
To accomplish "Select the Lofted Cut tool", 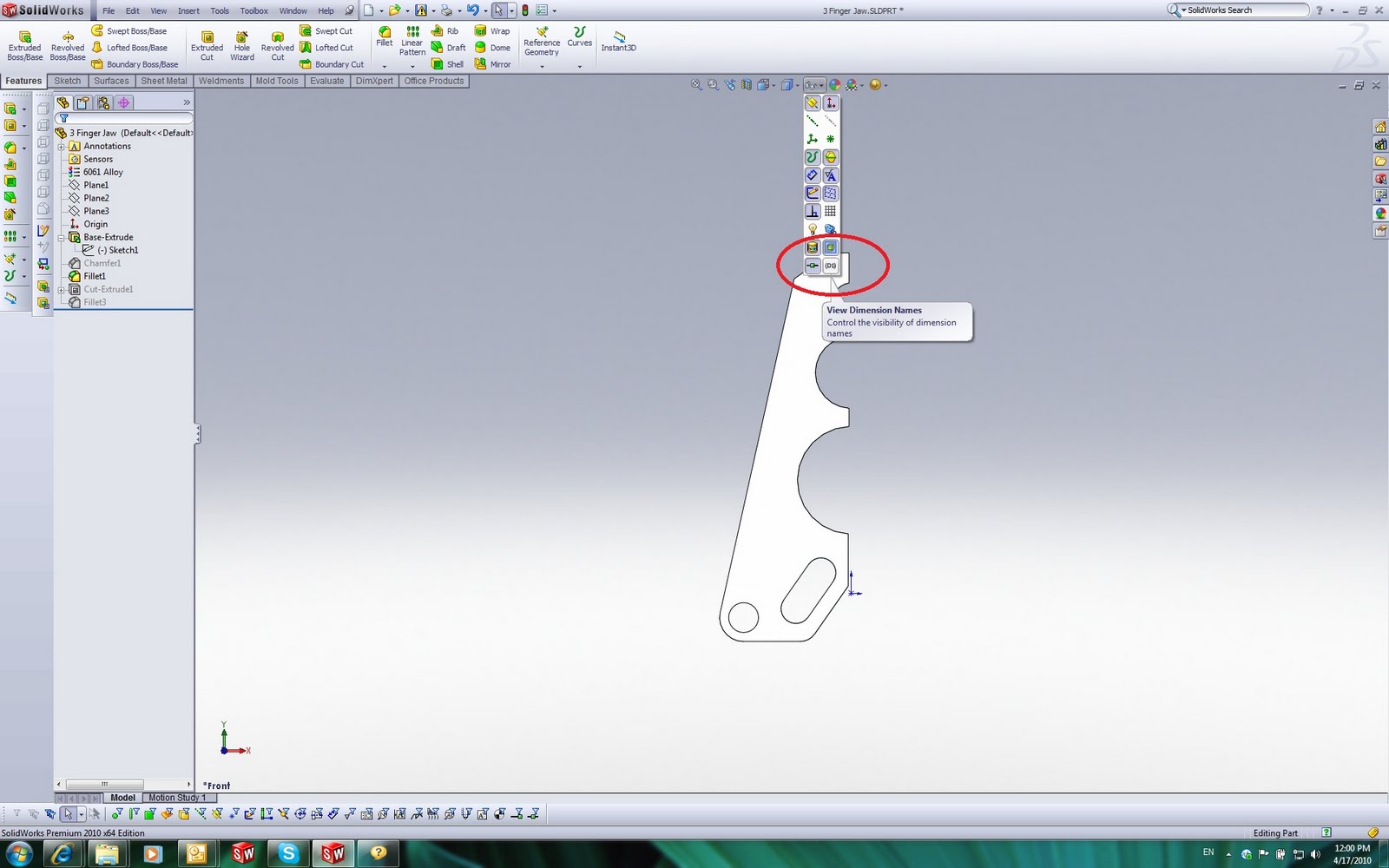I will click(x=326, y=48).
